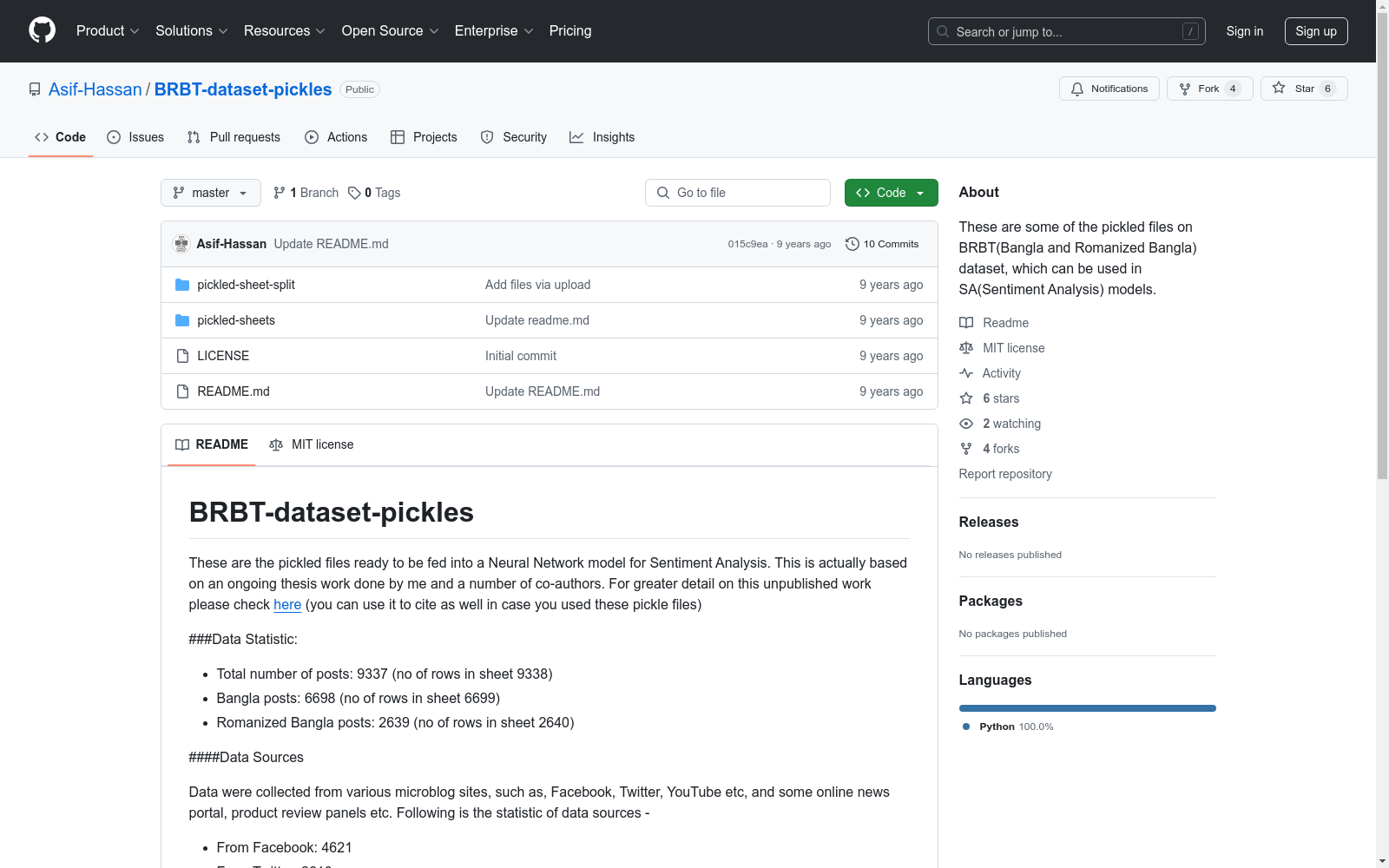
Task: Open the README.md file
Action: coord(234,391)
